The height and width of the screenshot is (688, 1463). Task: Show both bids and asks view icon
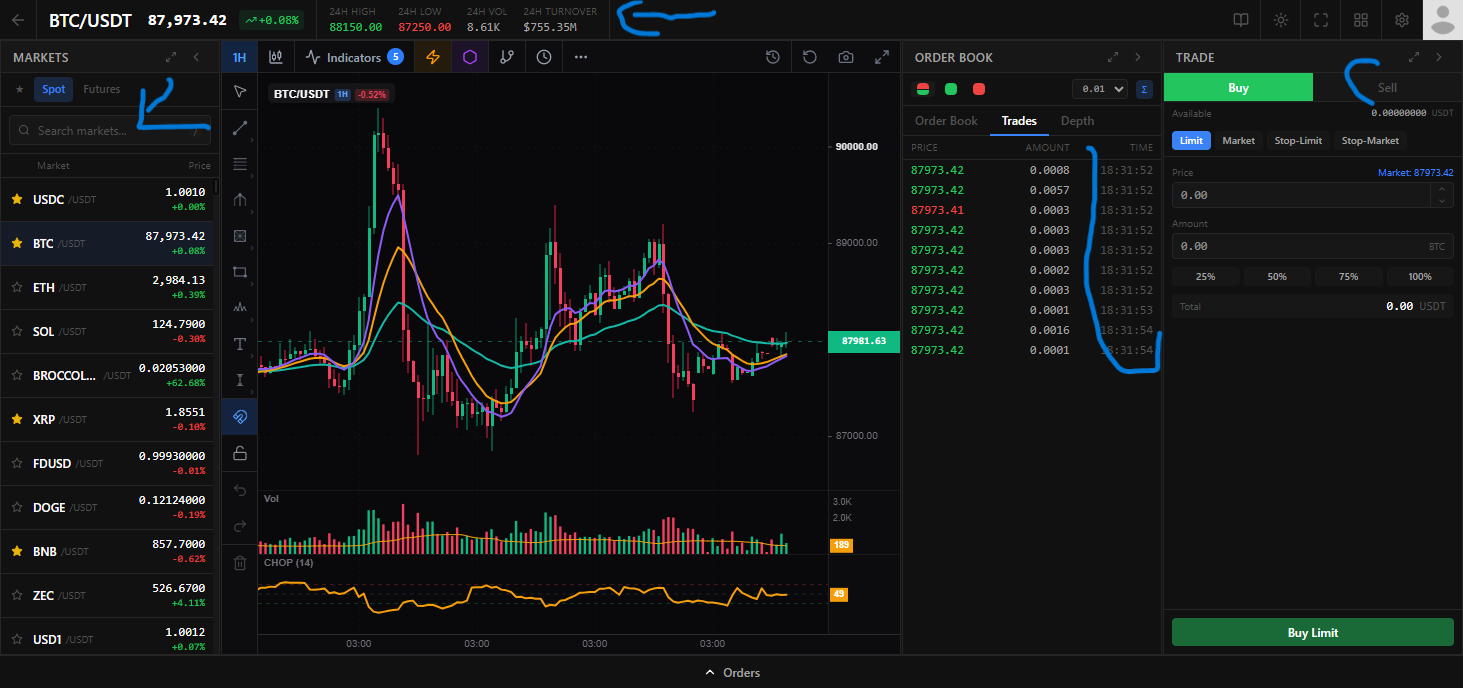[x=922, y=89]
